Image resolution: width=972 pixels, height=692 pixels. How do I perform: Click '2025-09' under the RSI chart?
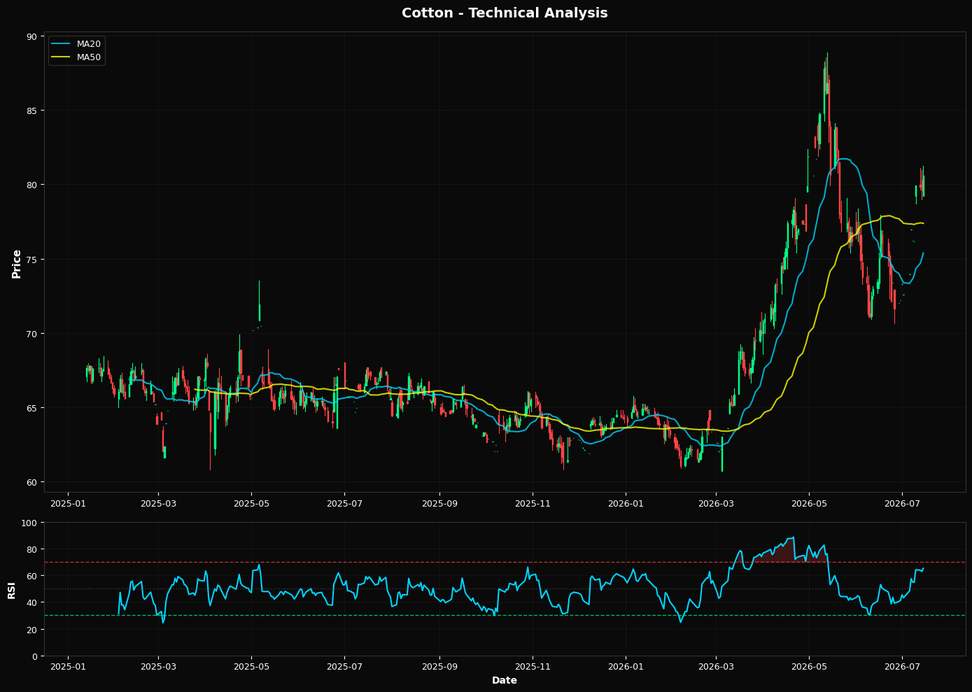[440, 667]
